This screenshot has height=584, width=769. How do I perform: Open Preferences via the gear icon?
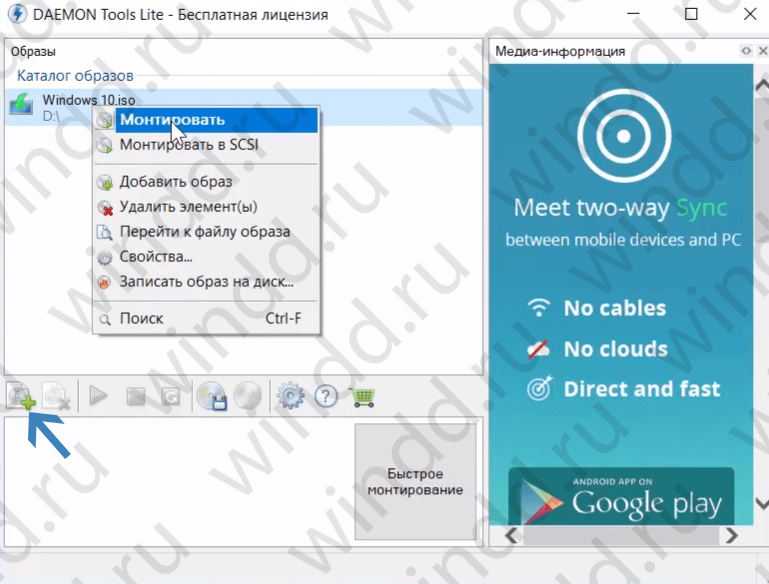[290, 396]
